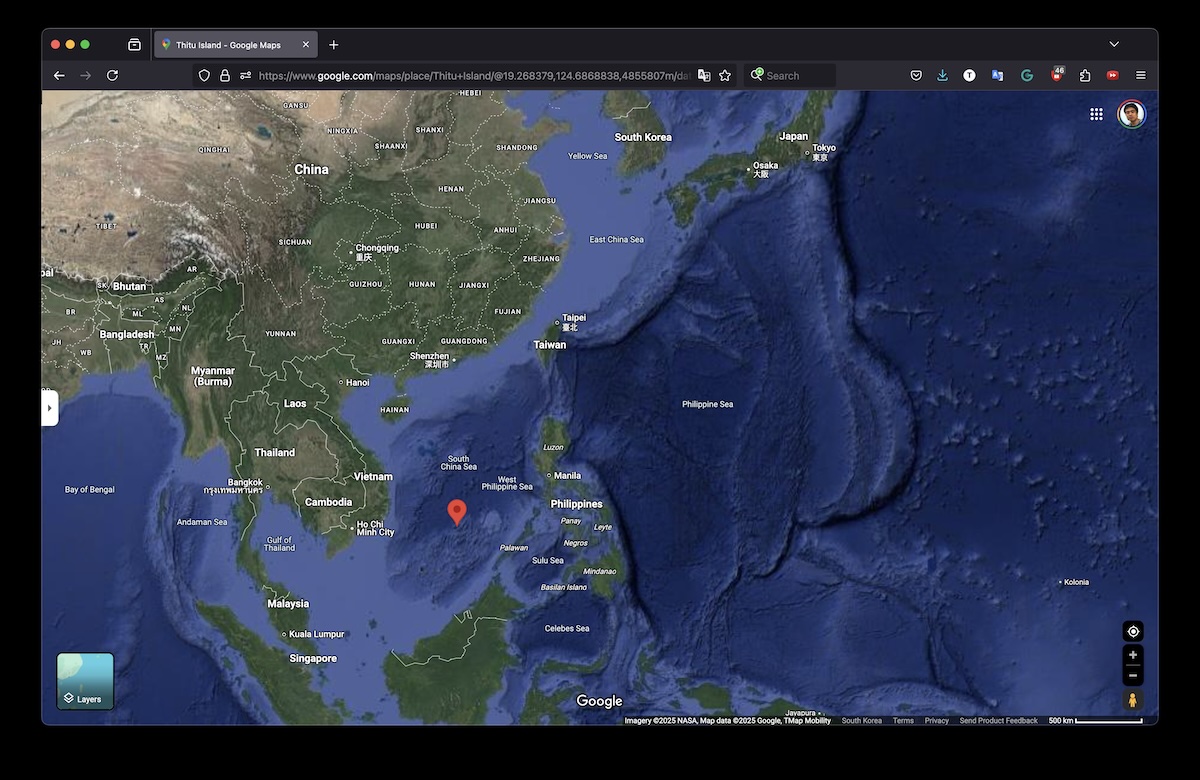Open the red YouTube extension icon

(x=1112, y=75)
